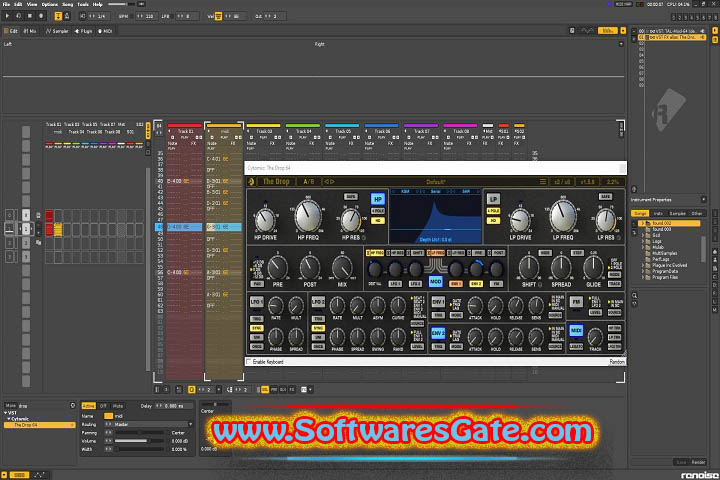Select the HP FREQ mod slot tab
The height and width of the screenshot is (480, 720).
375,253
